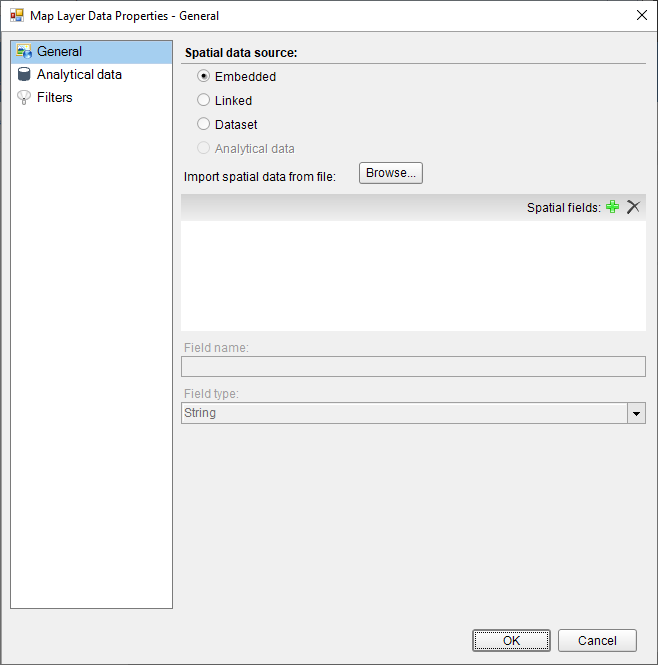Confirm with the OK button
The height and width of the screenshot is (665, 658).
point(511,640)
